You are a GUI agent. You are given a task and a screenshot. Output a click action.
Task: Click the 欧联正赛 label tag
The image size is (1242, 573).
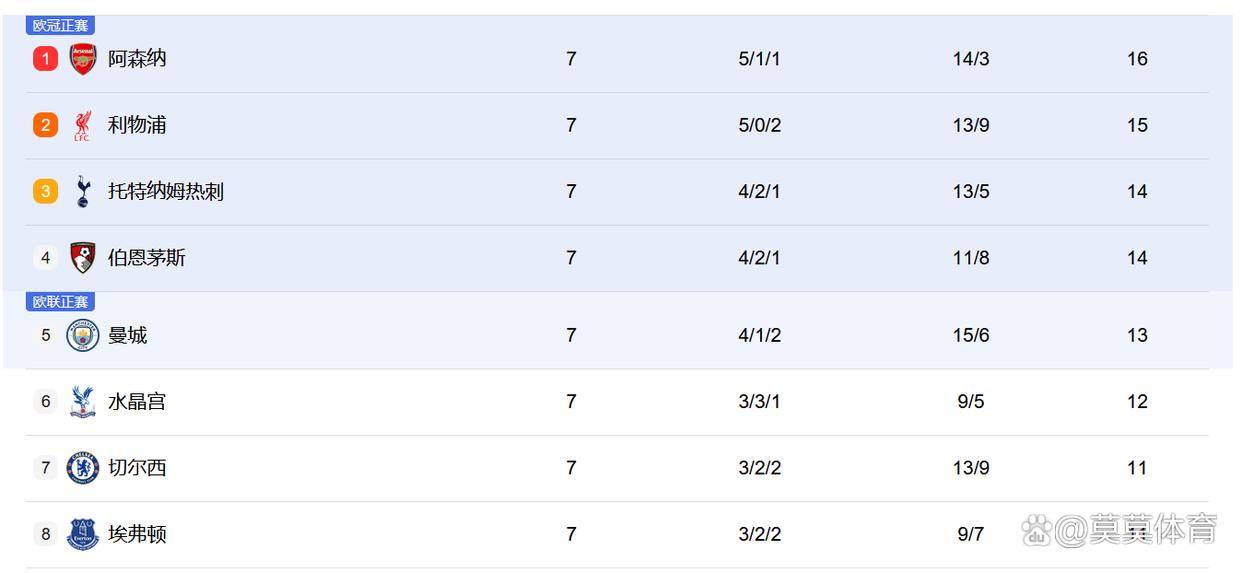(x=60, y=302)
